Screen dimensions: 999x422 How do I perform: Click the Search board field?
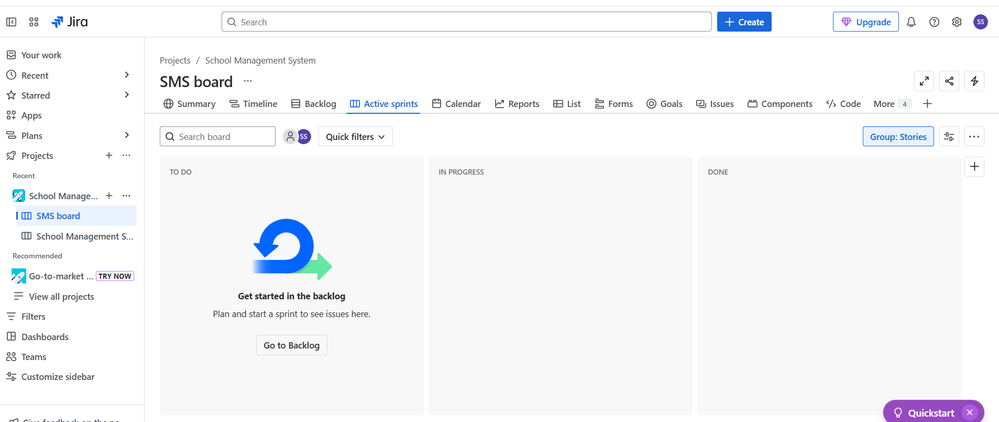tap(217, 136)
